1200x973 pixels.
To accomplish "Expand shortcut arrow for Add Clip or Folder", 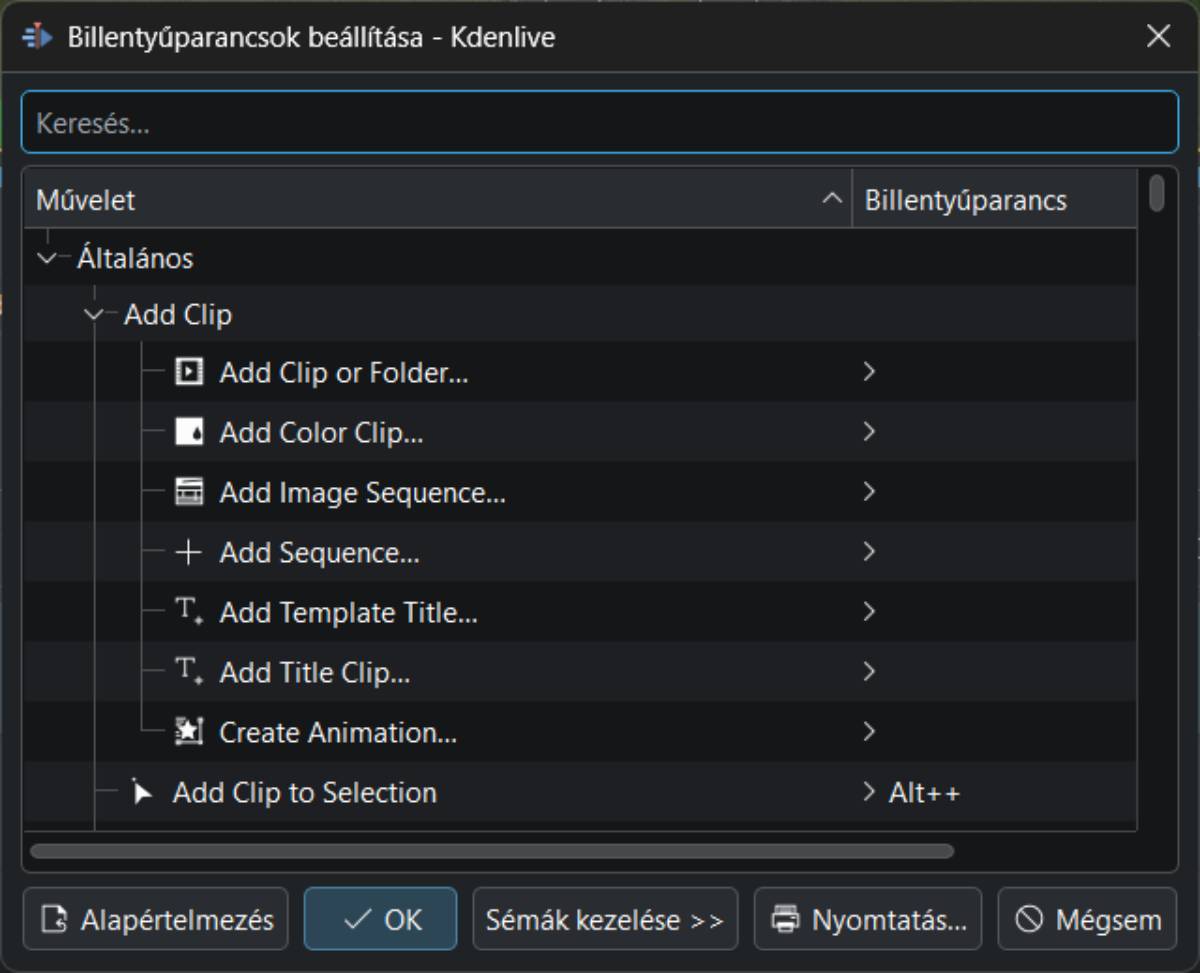I will click(868, 372).
